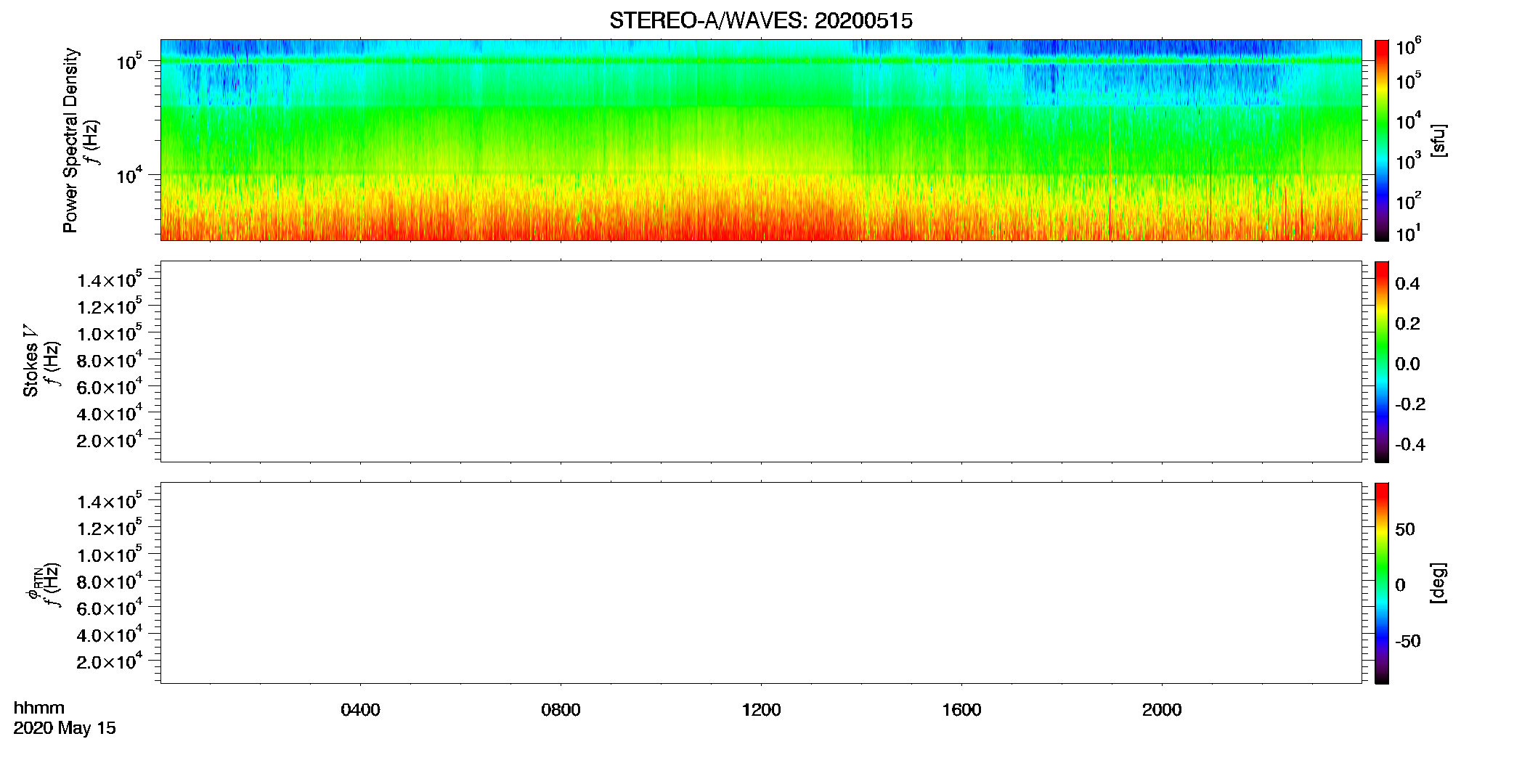The image size is (1522, 784).
Task: Click the 2.0×10^4 tick in phi RTN panel
Action: [x=110, y=661]
